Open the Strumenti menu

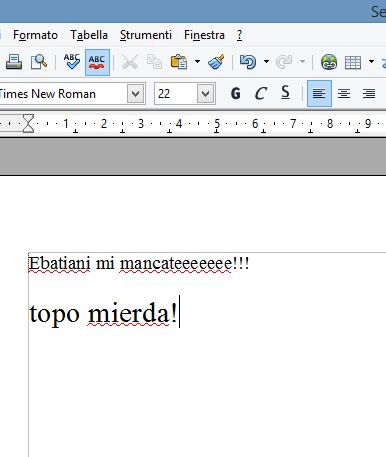coord(146,35)
